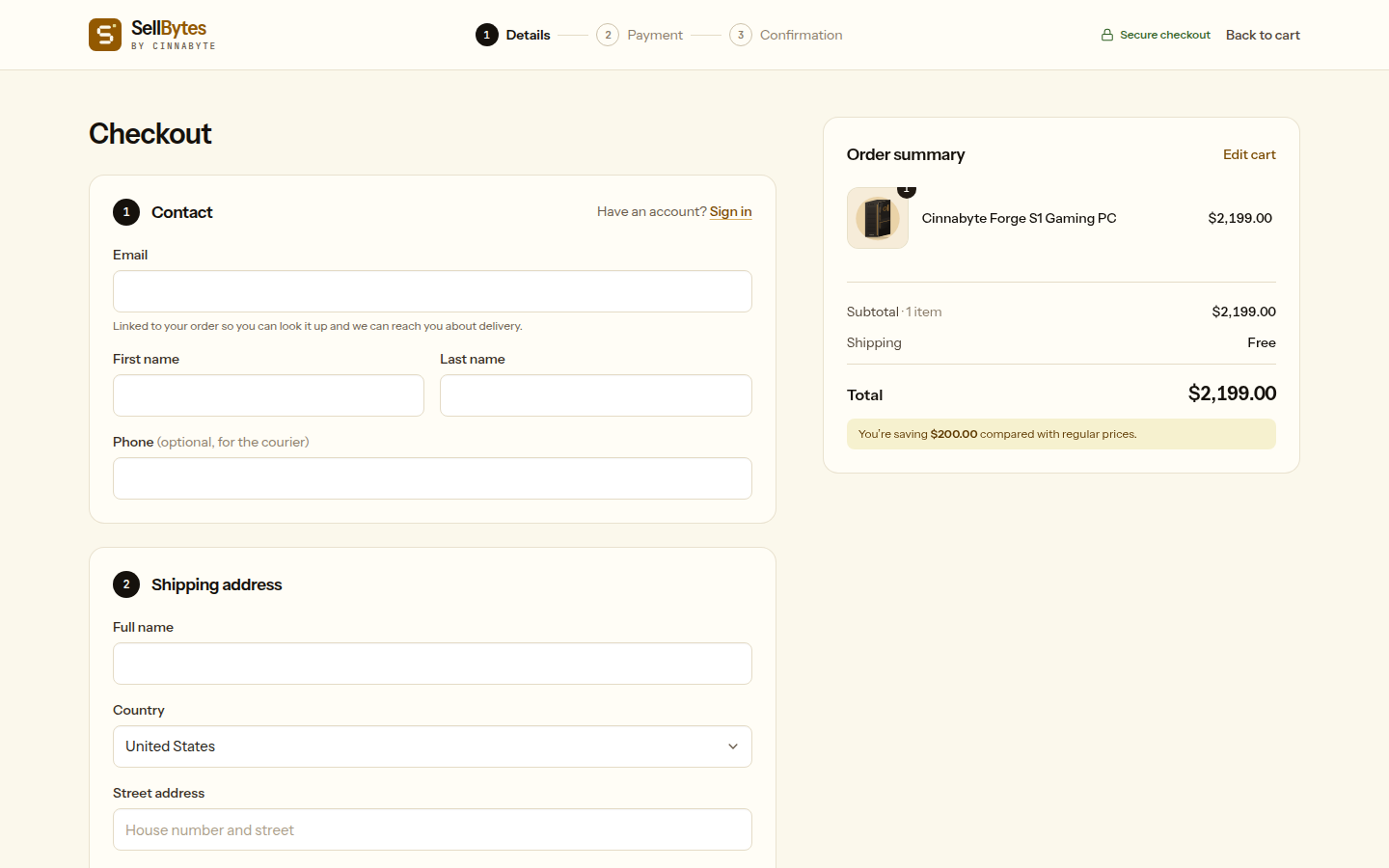
Task: Click the Edit cart link
Action: click(1249, 154)
